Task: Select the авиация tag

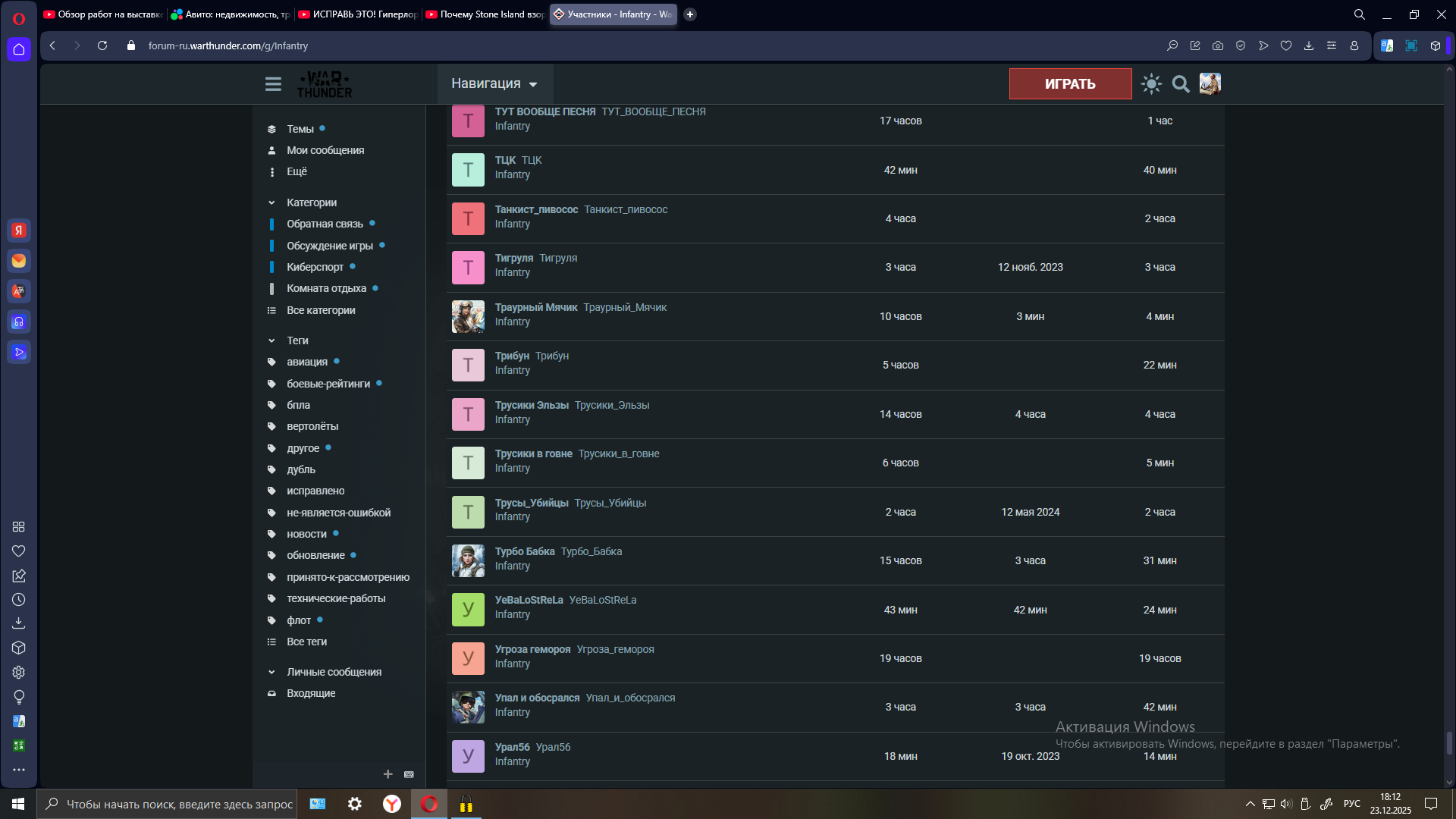Action: pyautogui.click(x=306, y=362)
